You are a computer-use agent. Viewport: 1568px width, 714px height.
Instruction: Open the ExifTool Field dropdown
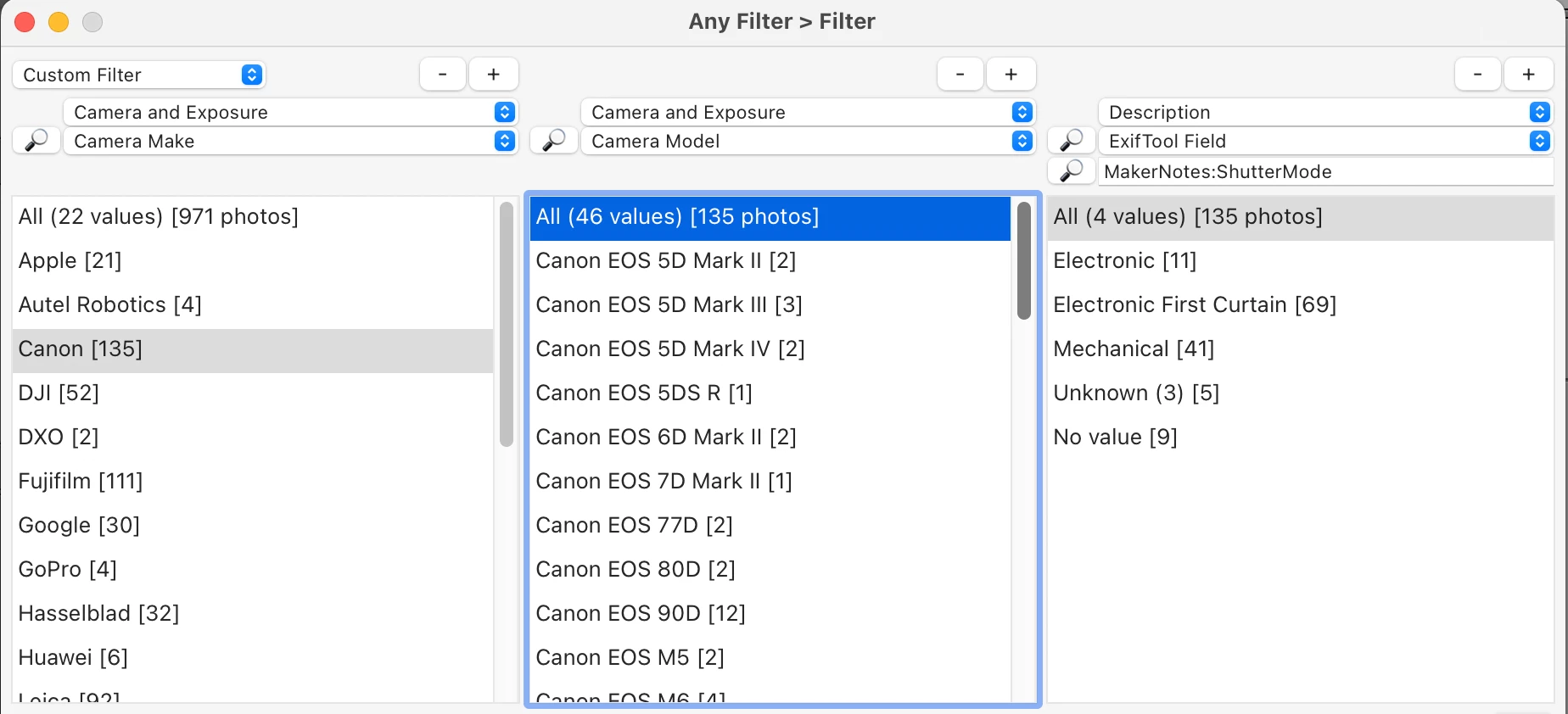click(1325, 141)
